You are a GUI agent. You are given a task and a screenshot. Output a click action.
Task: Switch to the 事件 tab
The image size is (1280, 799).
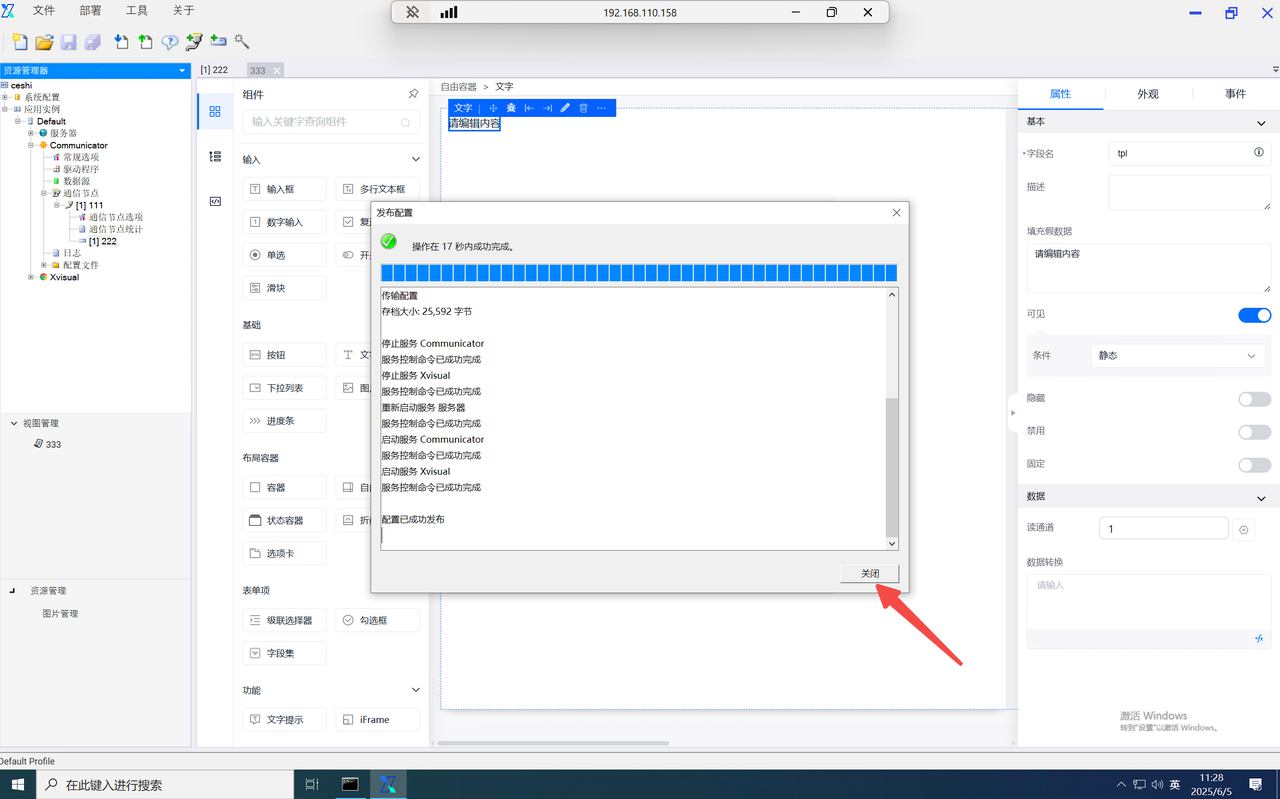point(1236,94)
